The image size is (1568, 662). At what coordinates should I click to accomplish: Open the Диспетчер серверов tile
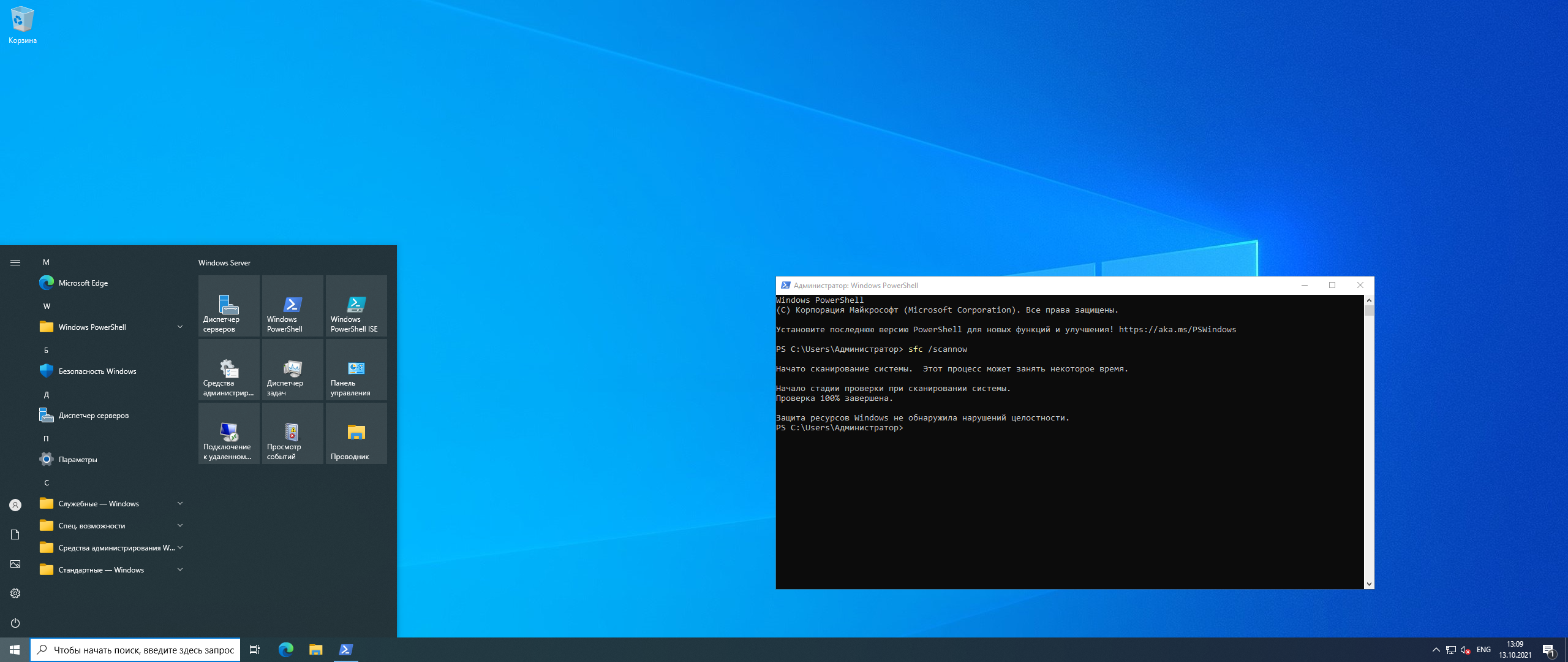(x=229, y=306)
